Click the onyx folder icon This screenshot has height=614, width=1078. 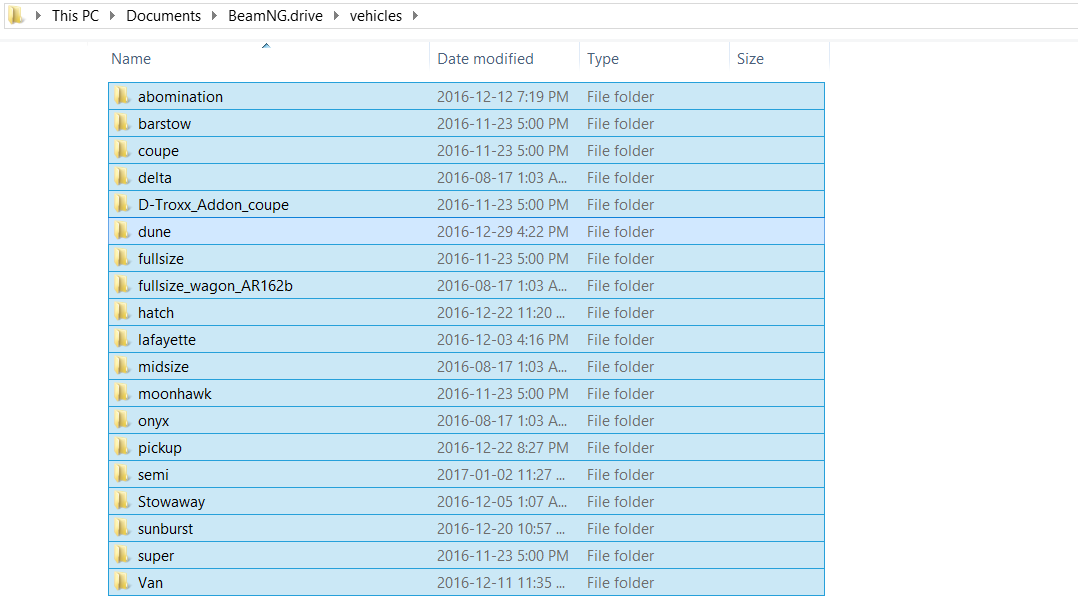(122, 420)
